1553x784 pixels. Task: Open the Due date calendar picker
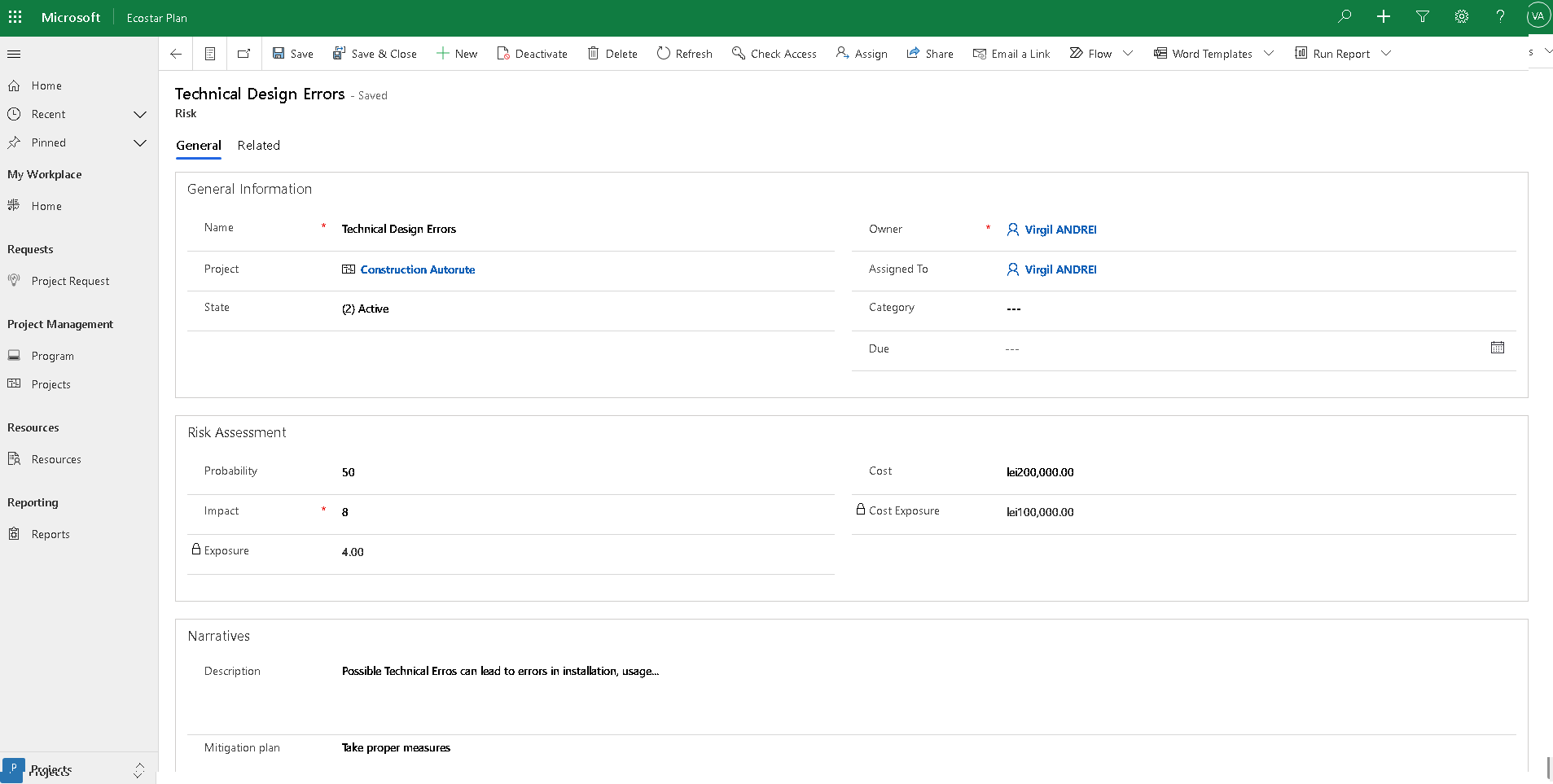click(1497, 348)
